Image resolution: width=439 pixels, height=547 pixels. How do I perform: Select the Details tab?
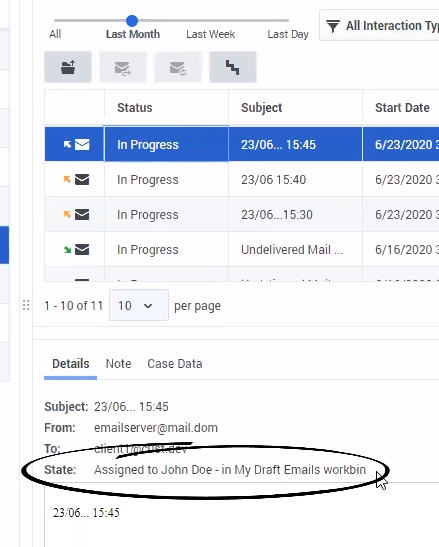click(70, 364)
